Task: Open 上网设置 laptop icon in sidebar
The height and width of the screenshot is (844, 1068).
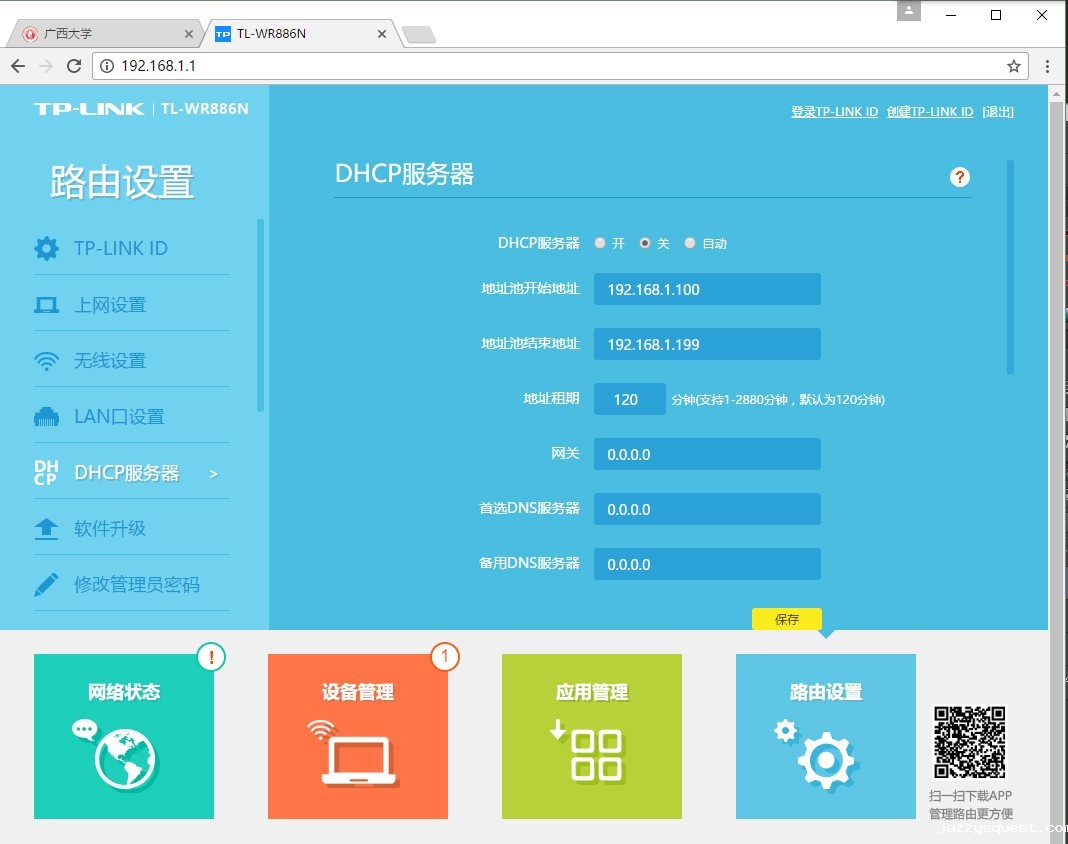Action: (x=46, y=305)
